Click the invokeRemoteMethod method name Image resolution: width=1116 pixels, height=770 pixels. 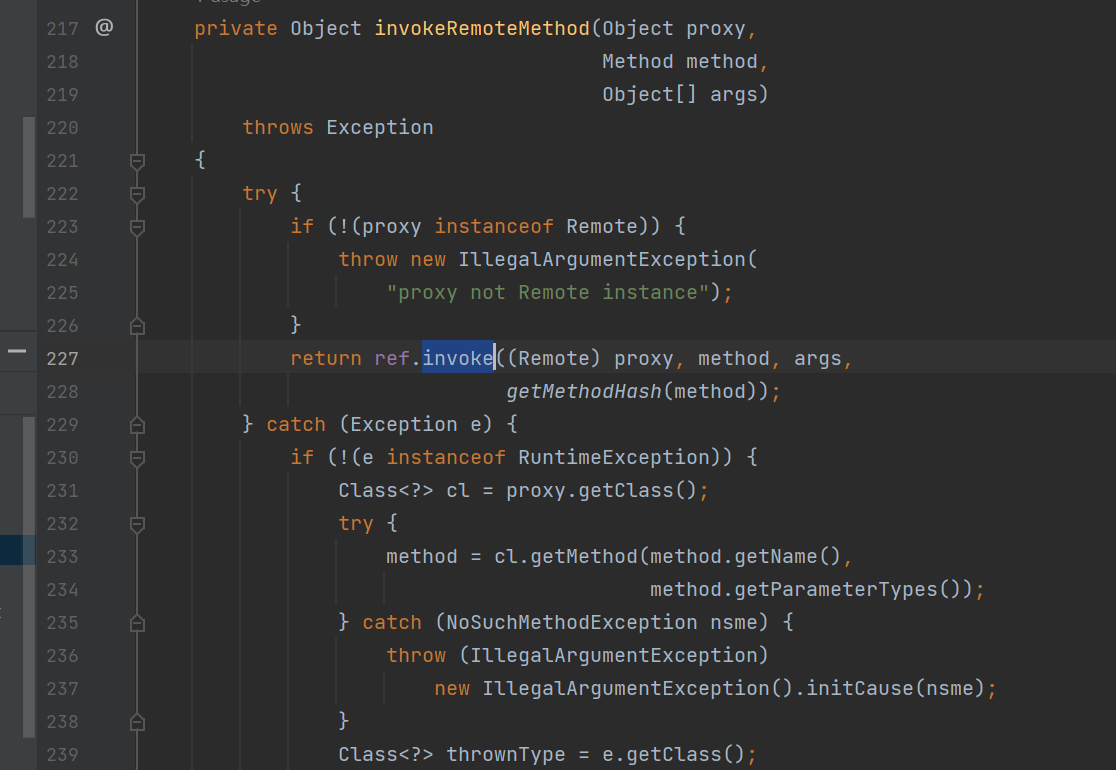(482, 28)
